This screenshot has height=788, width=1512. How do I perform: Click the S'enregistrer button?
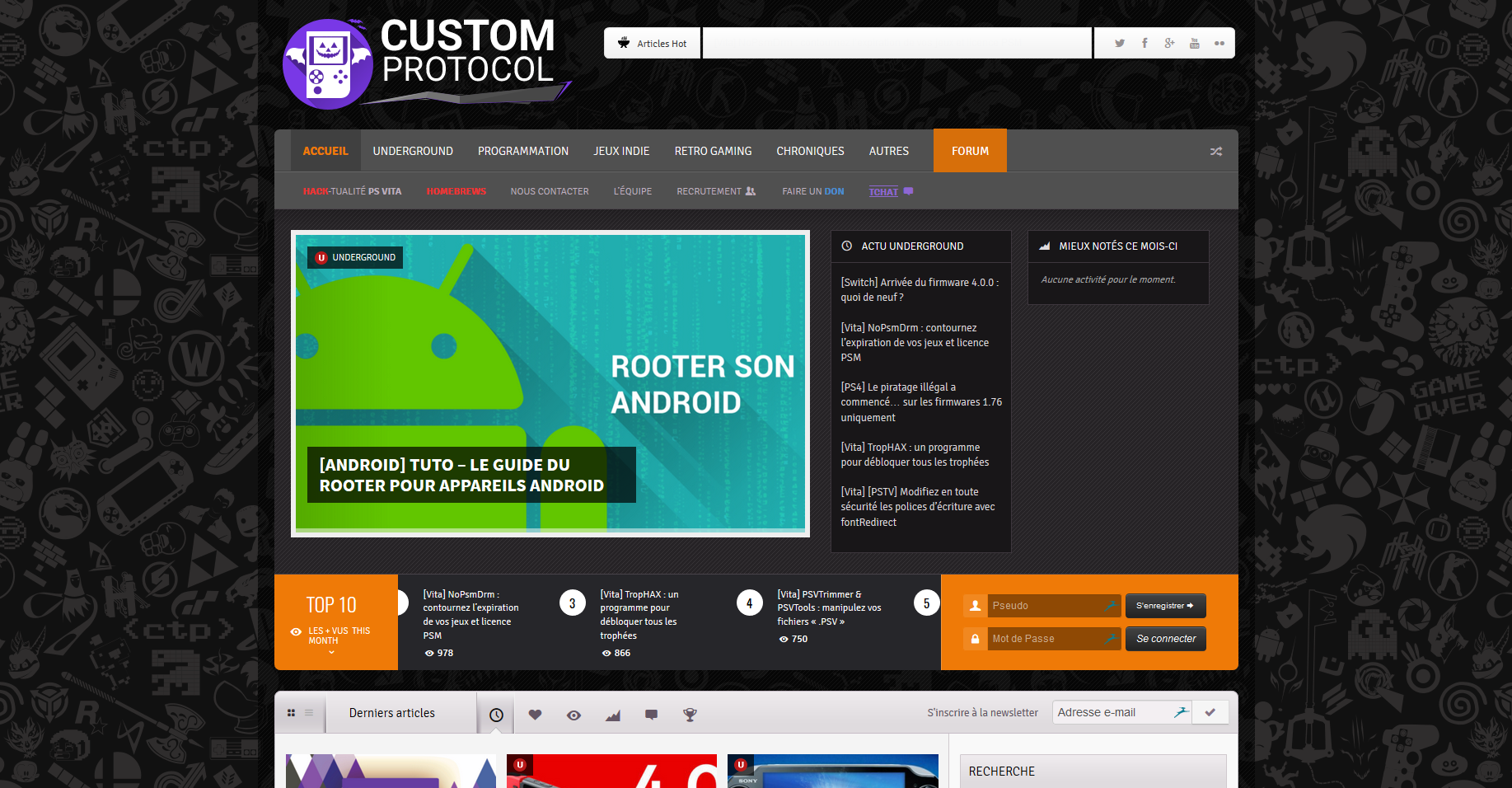1165,606
